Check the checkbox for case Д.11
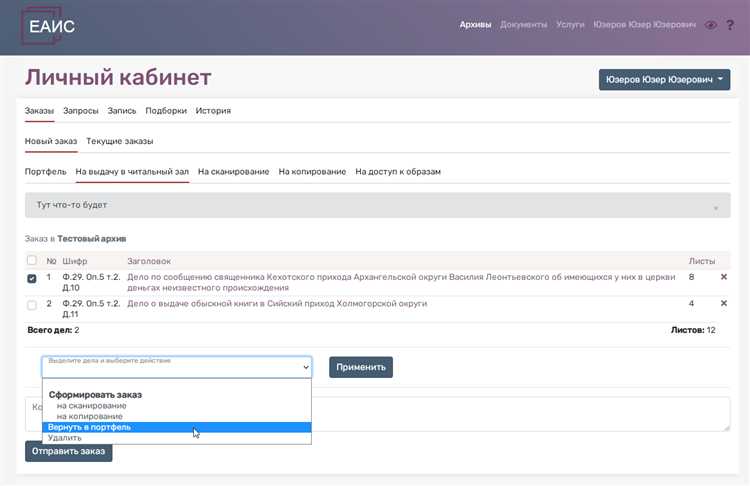This screenshot has height=486, width=750. click(32, 304)
